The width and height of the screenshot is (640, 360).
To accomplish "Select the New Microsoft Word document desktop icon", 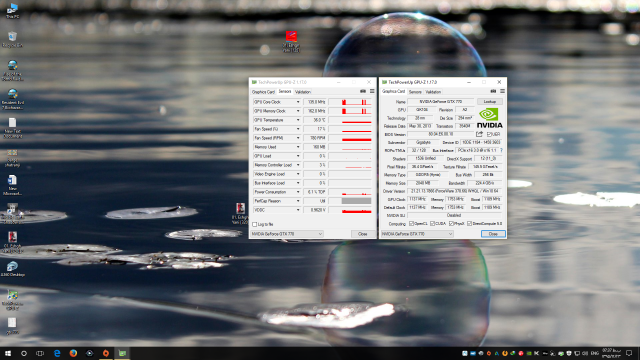I will click(12, 185).
